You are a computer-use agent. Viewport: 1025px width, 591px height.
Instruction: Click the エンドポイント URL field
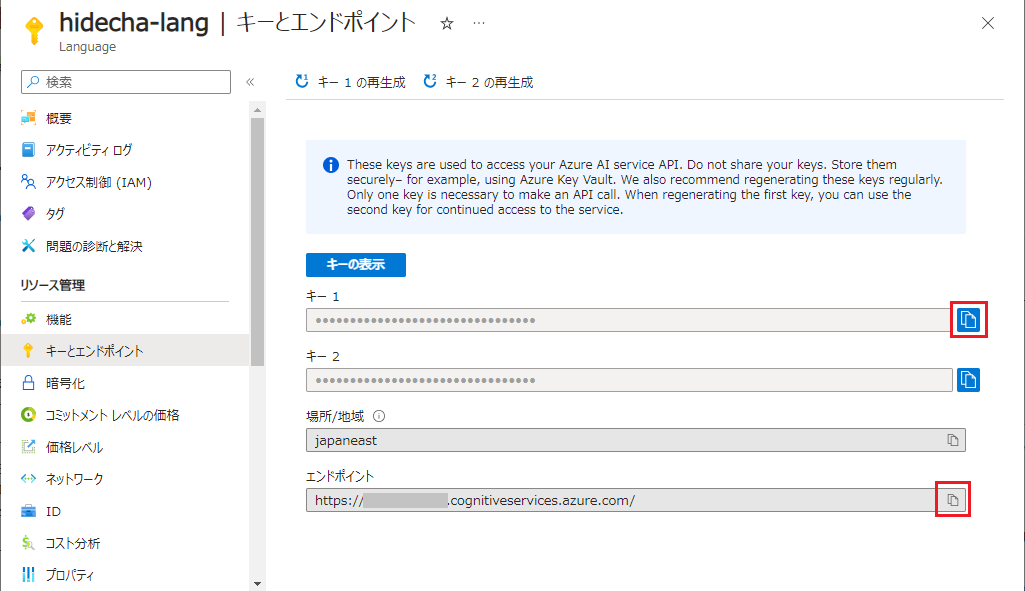[635, 500]
